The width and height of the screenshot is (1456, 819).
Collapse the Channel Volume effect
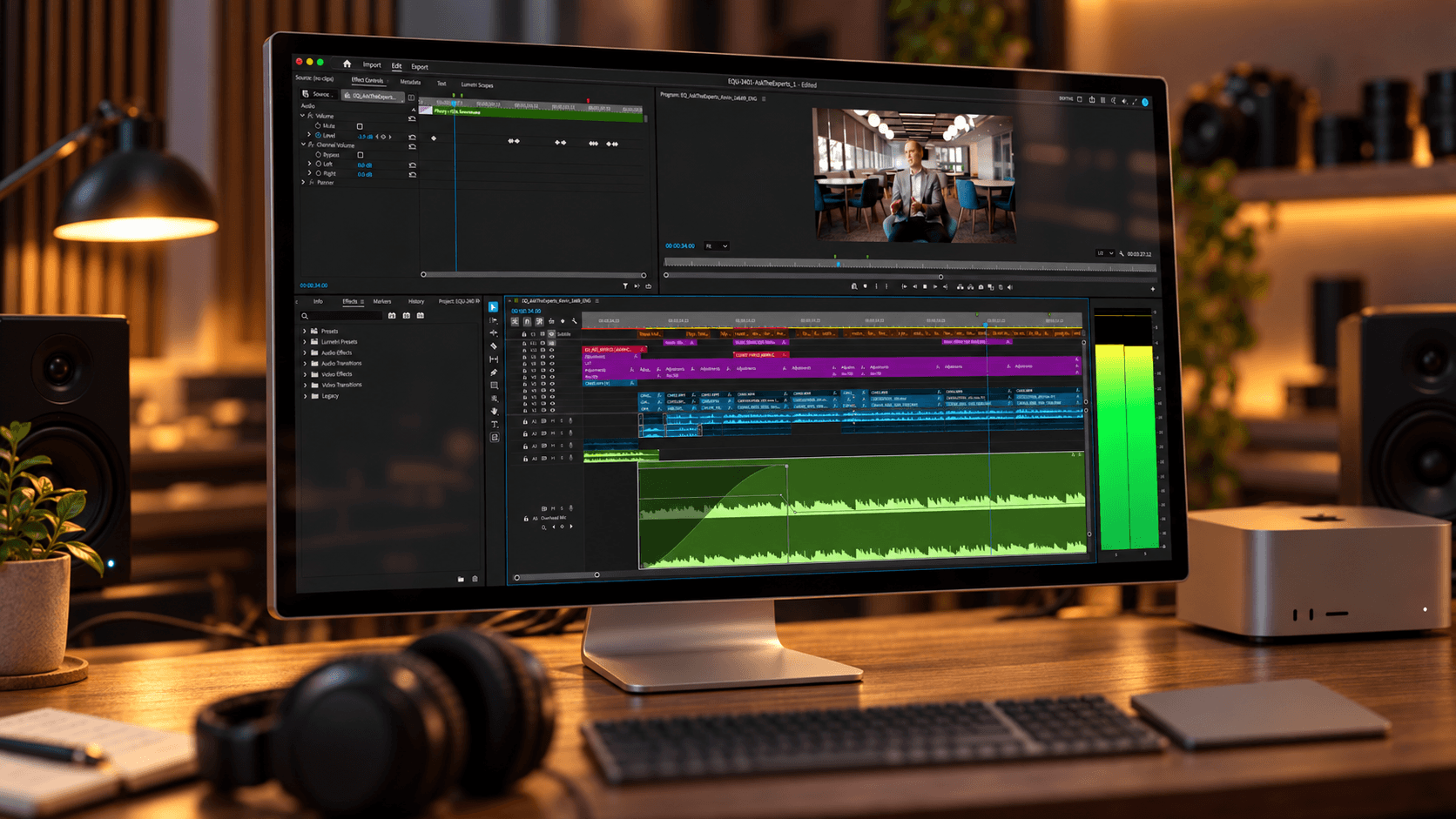point(303,144)
